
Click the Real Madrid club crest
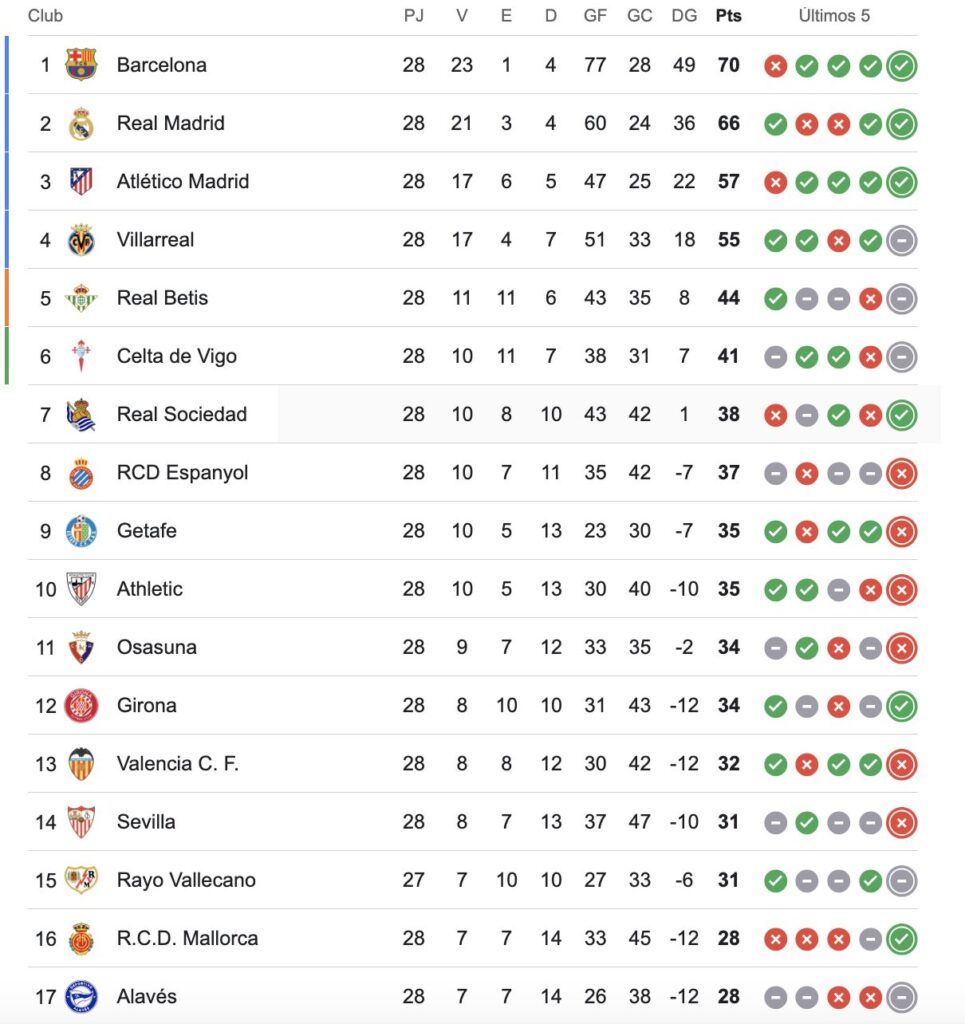81,124
